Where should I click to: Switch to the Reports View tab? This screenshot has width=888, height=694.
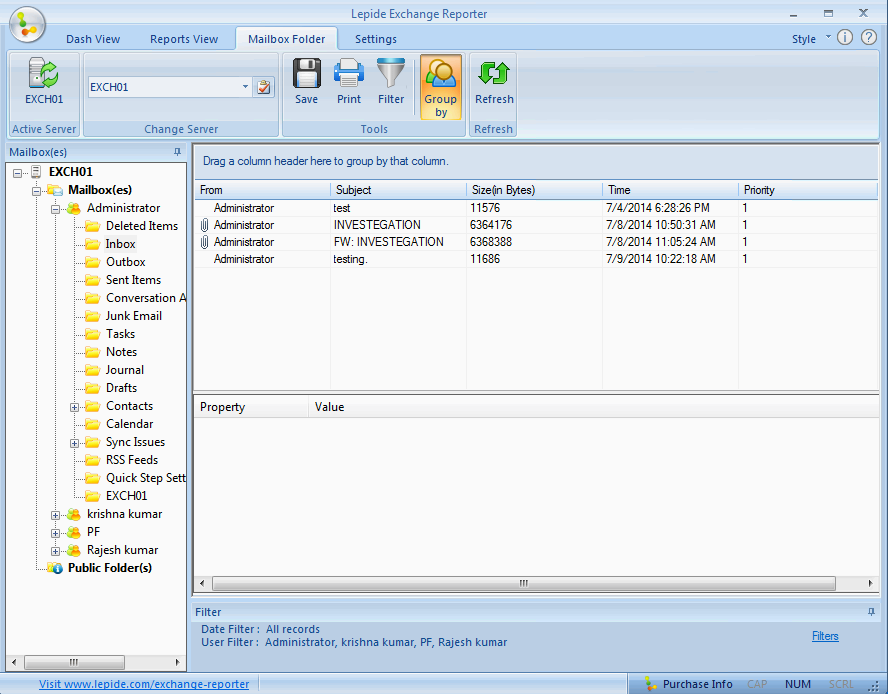click(184, 39)
